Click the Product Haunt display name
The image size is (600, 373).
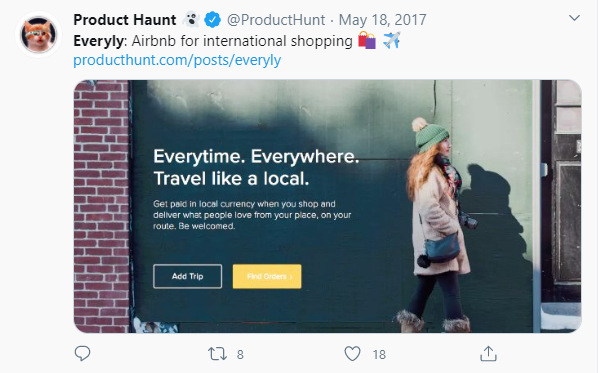click(125, 20)
